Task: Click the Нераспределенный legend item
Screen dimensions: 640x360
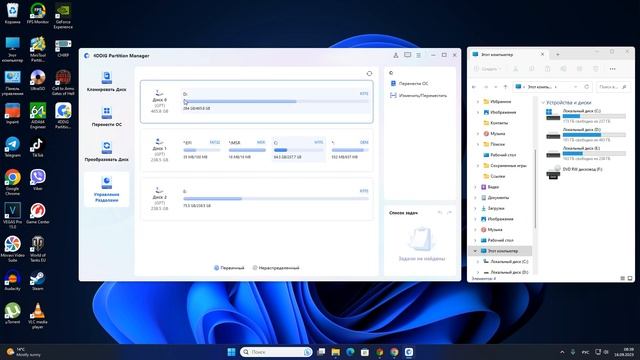Action: (x=276, y=268)
